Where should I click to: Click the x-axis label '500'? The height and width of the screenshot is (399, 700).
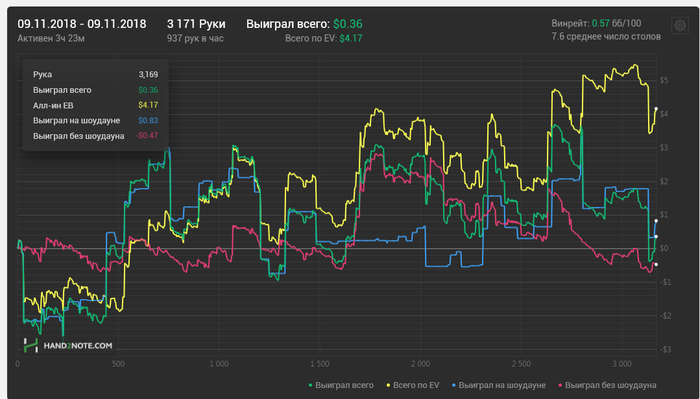118,364
